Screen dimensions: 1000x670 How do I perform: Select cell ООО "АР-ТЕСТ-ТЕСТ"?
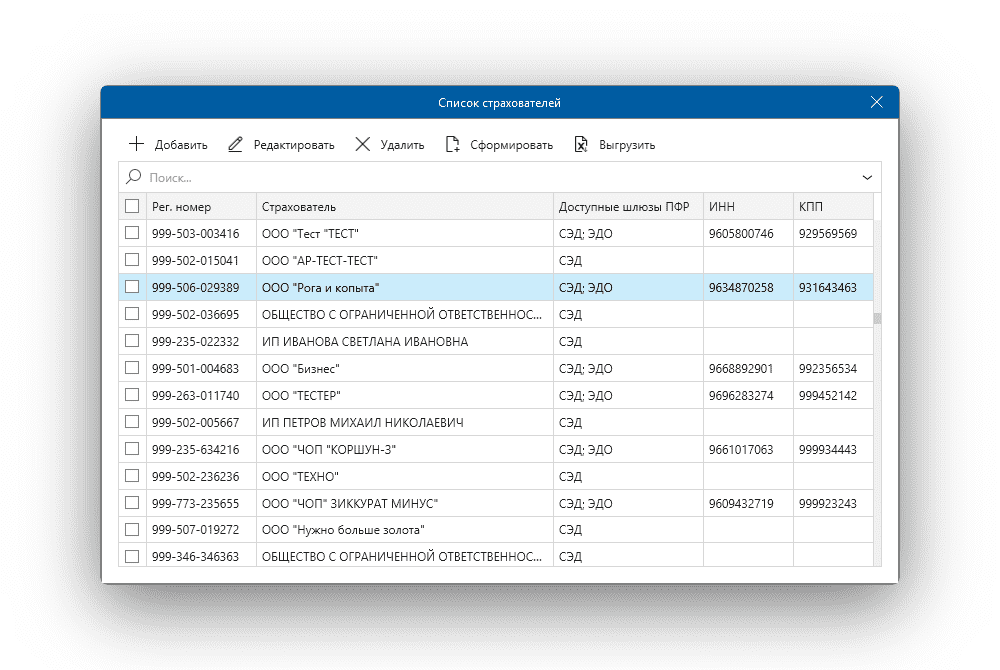[x=404, y=261]
